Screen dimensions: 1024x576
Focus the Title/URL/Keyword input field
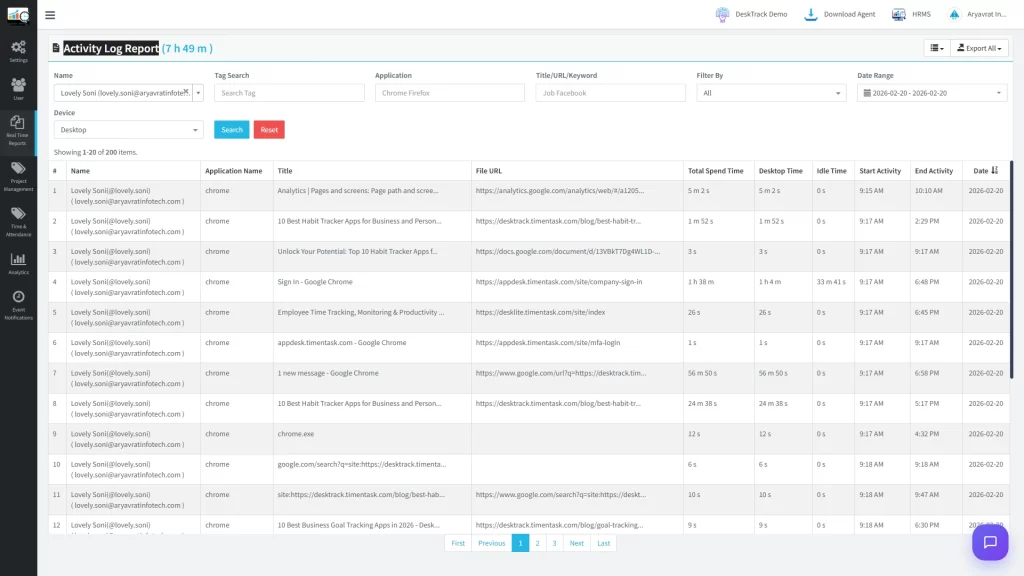(x=611, y=93)
